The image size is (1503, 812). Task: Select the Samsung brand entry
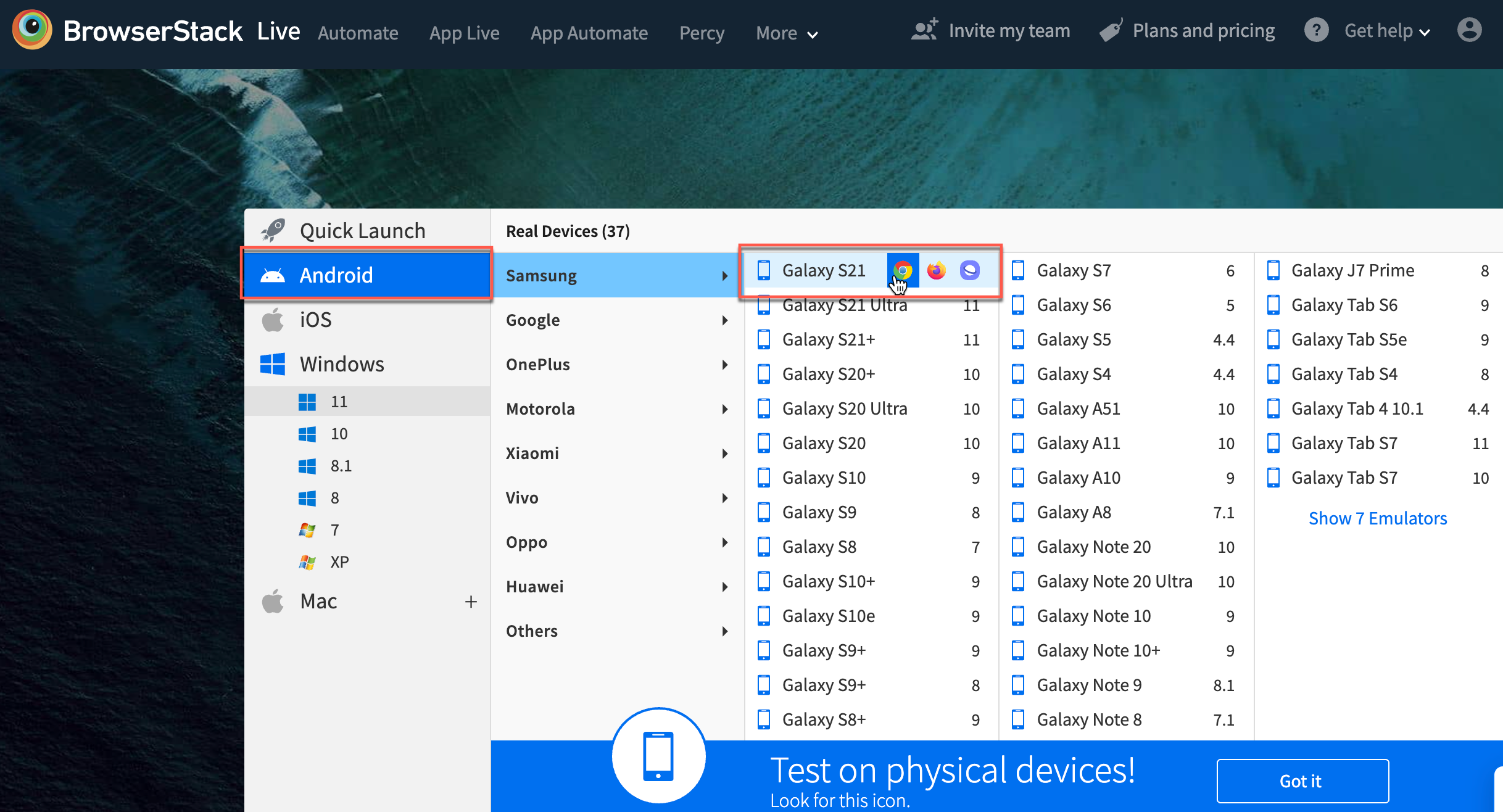617,275
